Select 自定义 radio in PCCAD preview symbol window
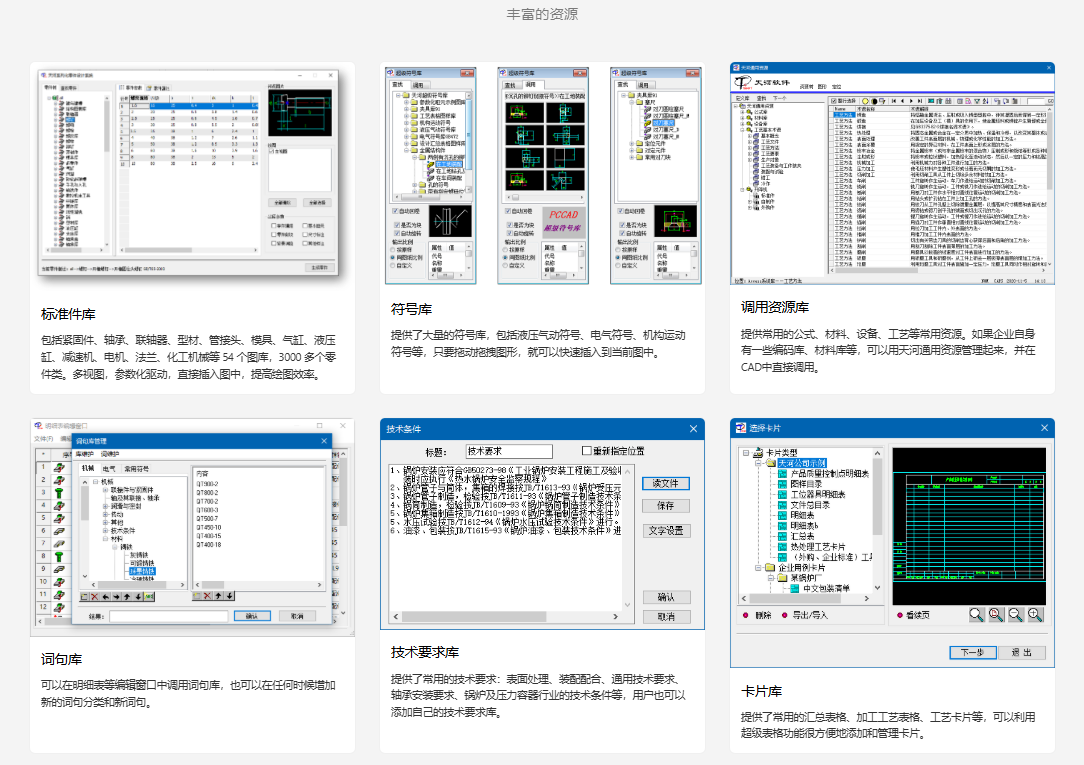This screenshot has height=765, width=1084. click(505, 265)
